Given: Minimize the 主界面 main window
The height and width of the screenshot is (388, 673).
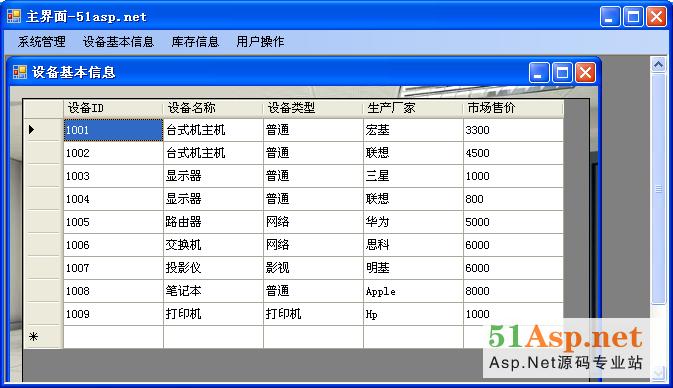Looking at the screenshot, I should 610,17.
